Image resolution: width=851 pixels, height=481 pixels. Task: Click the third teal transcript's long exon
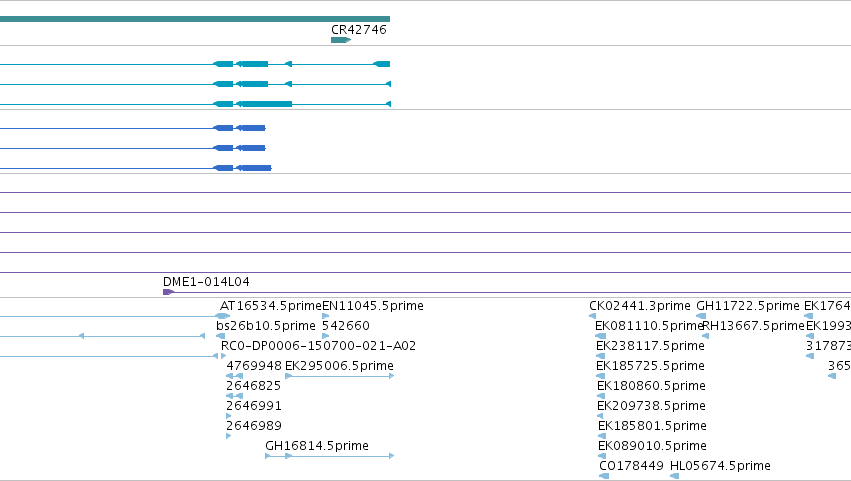pyautogui.click(x=264, y=104)
